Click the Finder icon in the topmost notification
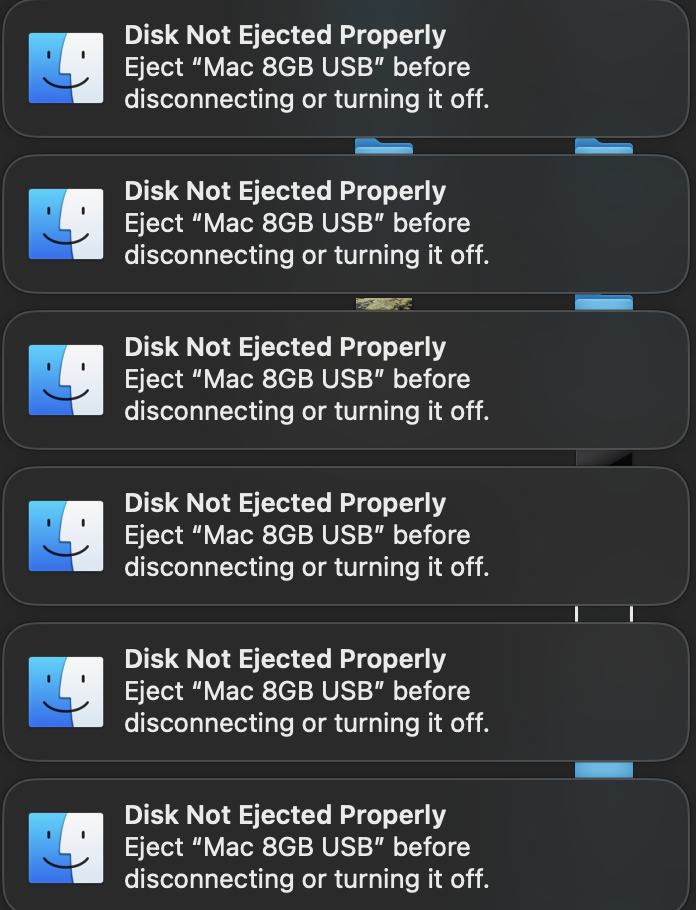Screen dimensions: 696x910 click(x=66, y=68)
